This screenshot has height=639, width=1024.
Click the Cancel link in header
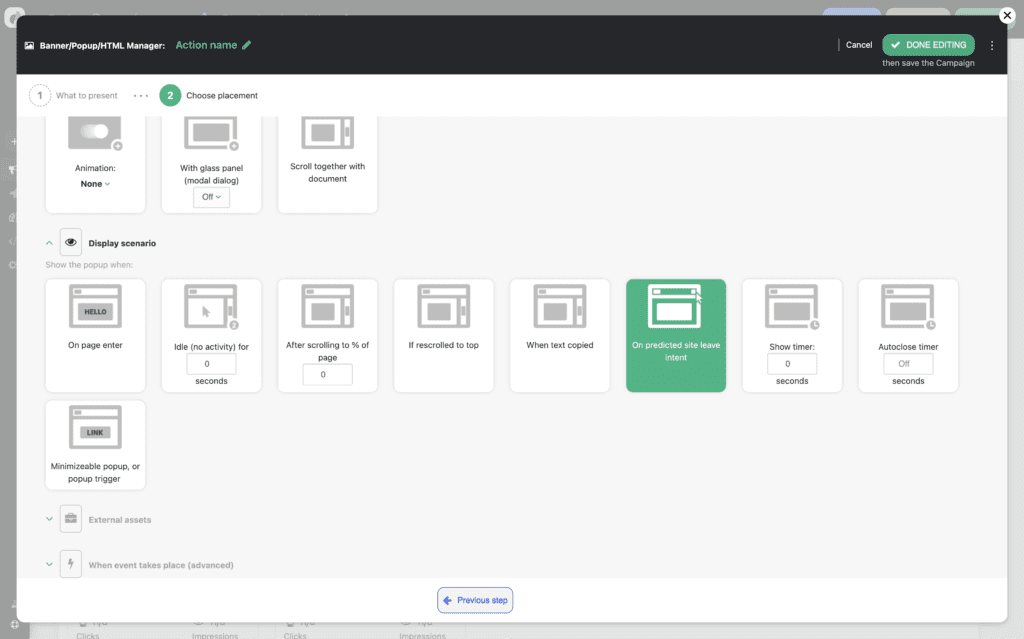pos(858,45)
